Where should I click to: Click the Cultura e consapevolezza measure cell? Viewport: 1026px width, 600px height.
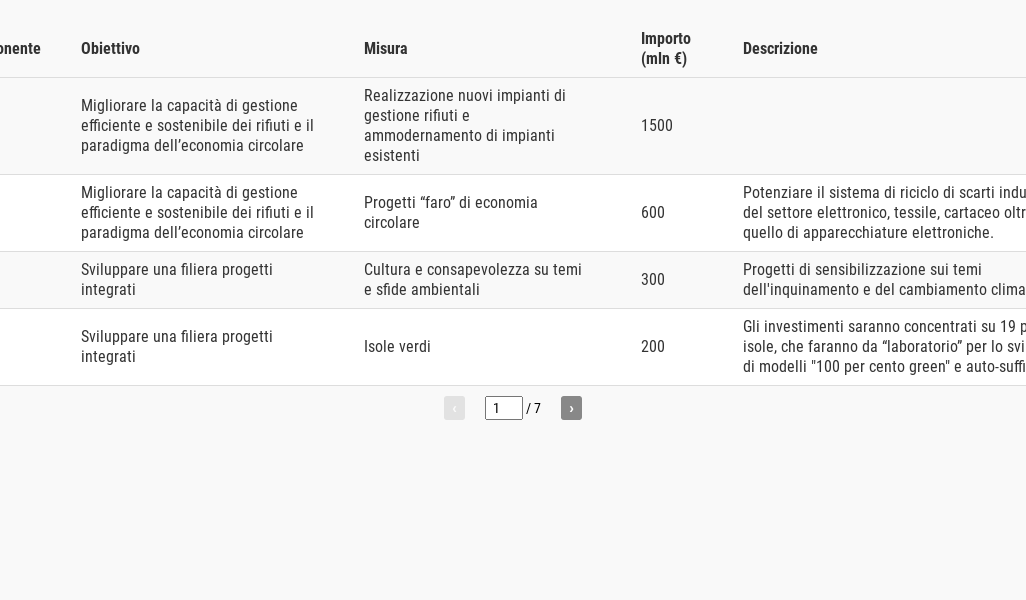(472, 280)
